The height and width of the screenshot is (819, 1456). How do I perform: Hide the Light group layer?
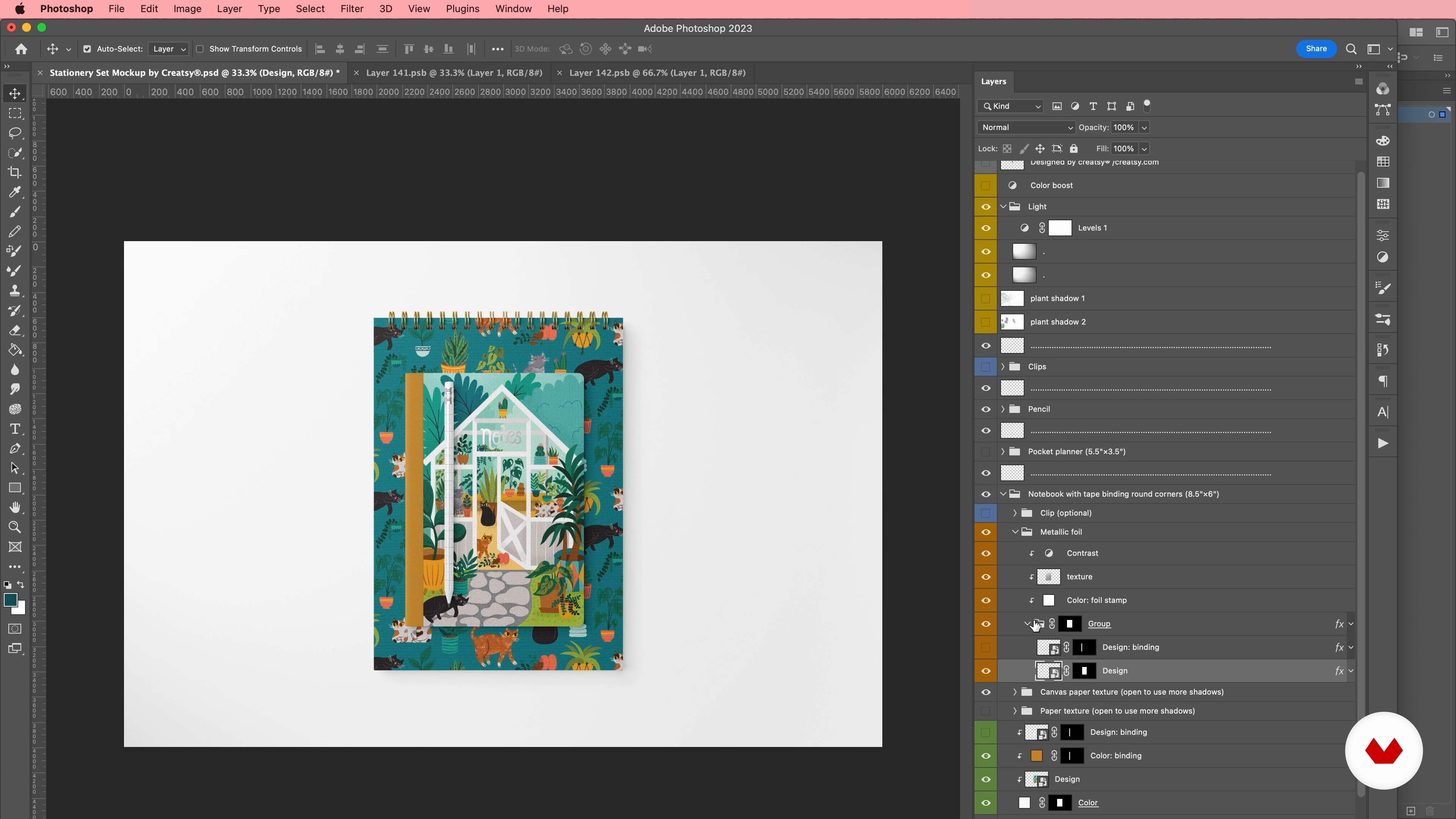point(986,207)
